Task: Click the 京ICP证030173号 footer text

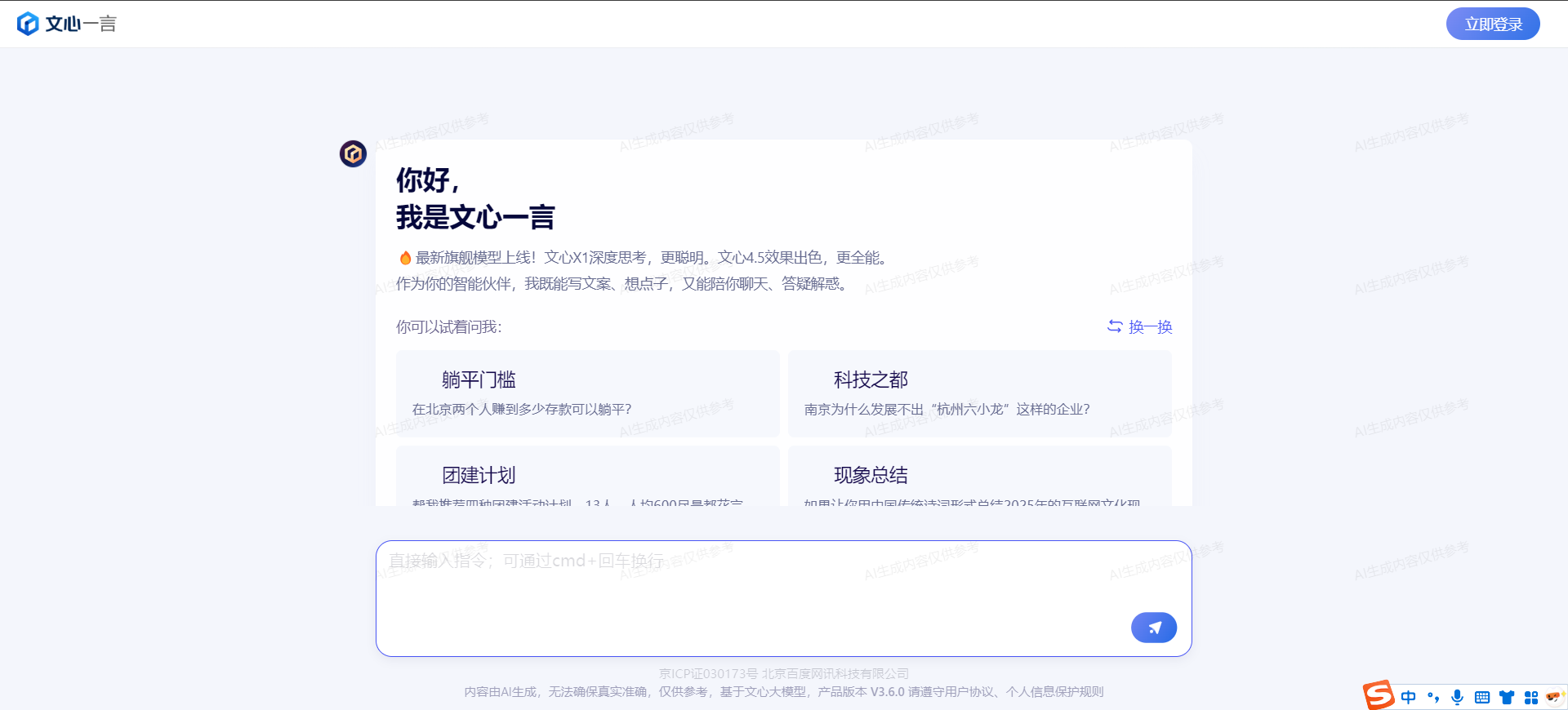Action: point(709,673)
